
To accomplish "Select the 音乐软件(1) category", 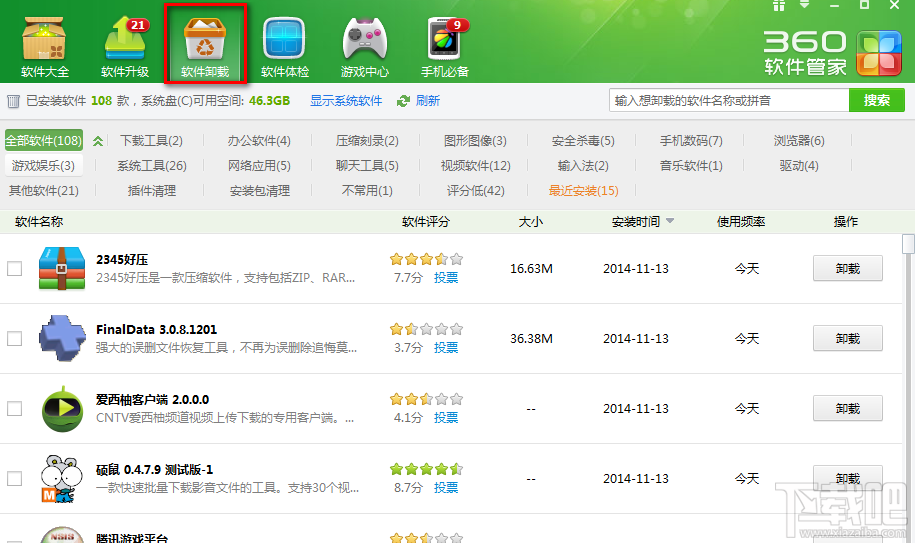I will coord(691,166).
